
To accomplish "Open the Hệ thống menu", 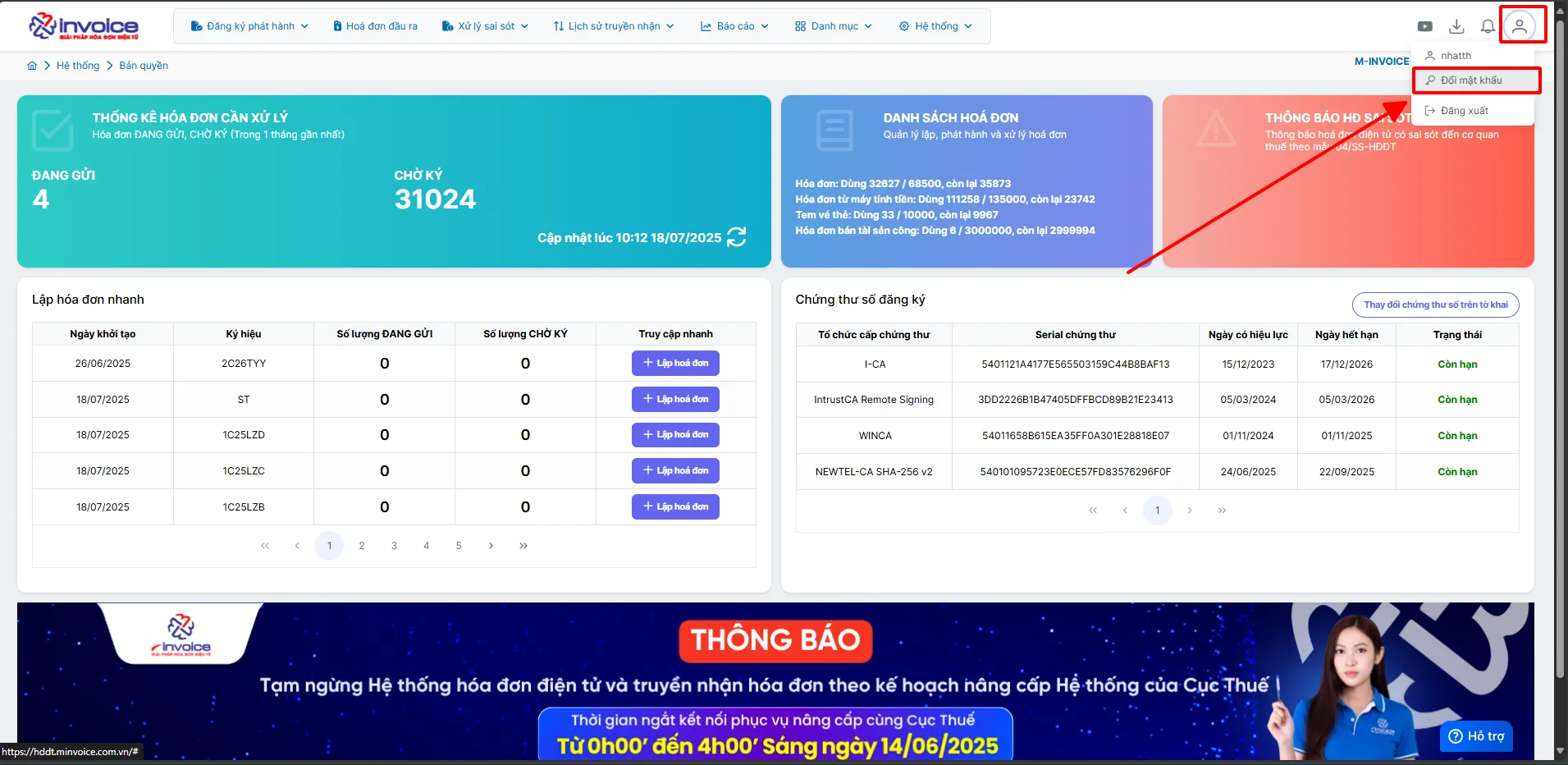I will point(935,26).
